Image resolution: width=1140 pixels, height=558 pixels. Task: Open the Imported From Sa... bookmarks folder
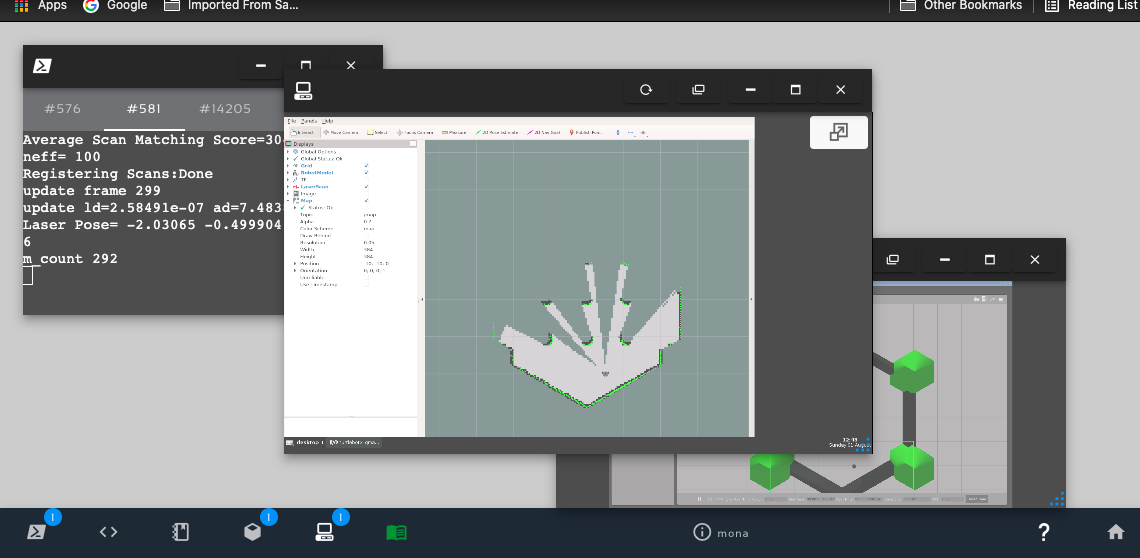pos(231,5)
